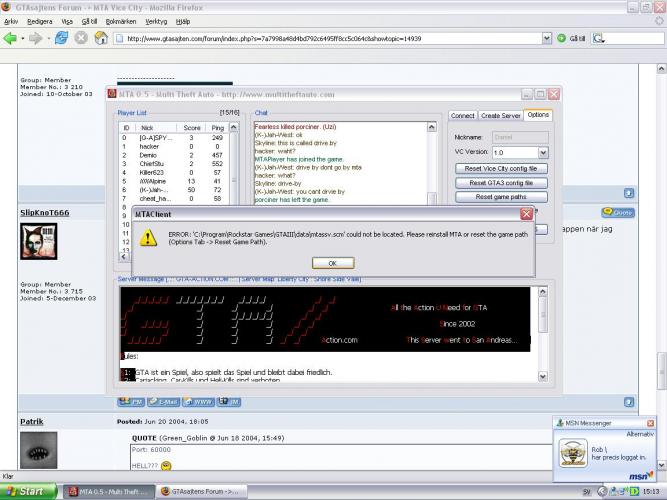Open the Verktyg menu
The image size is (667, 500).
click(157, 19)
